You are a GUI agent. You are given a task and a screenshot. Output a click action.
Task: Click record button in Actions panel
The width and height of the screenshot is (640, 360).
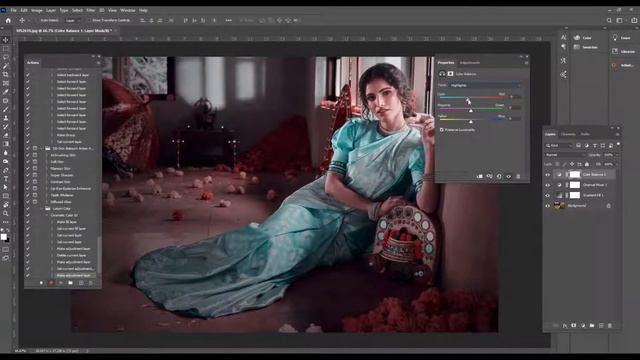coord(51,282)
